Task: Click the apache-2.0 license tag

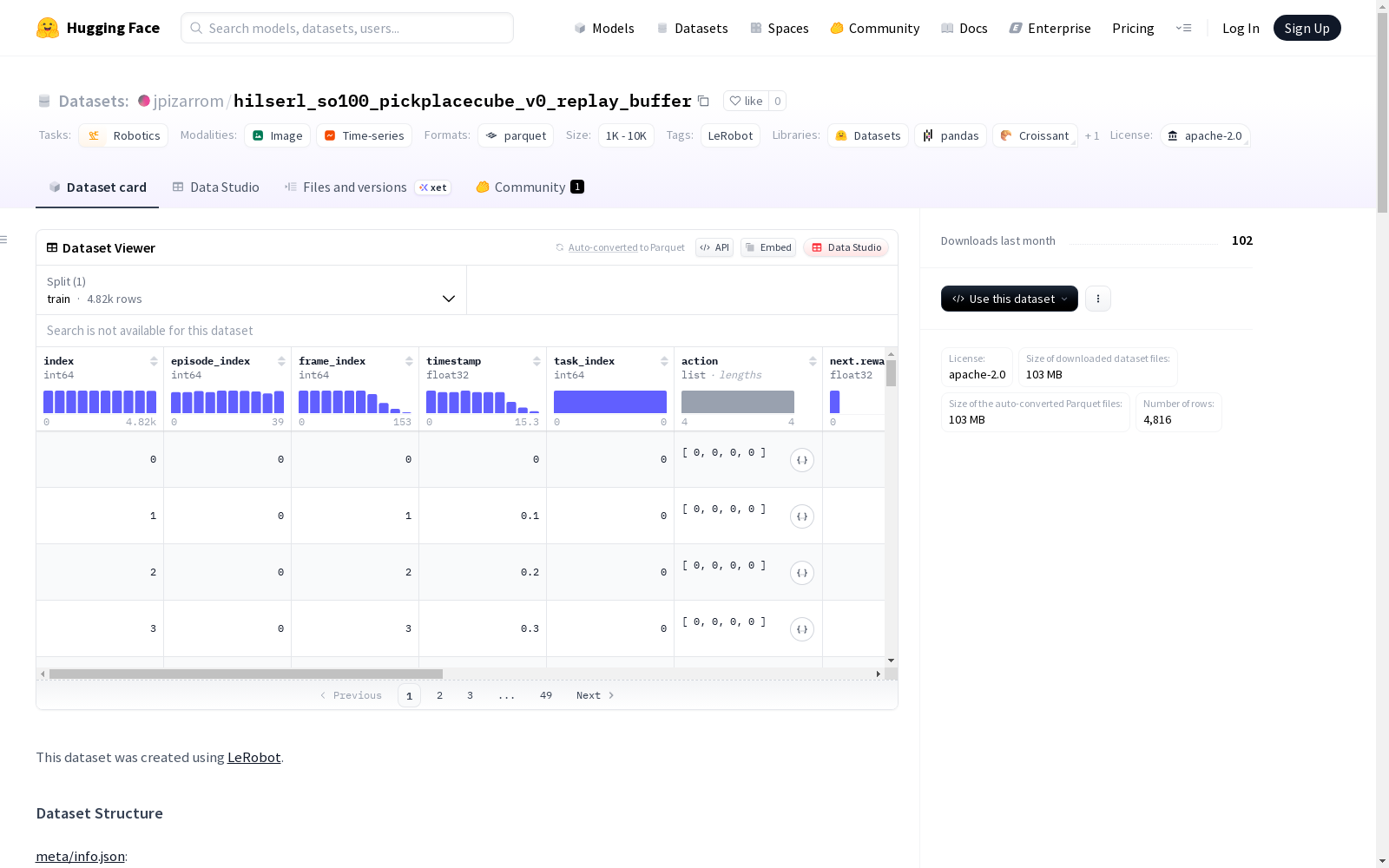Action: pos(1205,135)
